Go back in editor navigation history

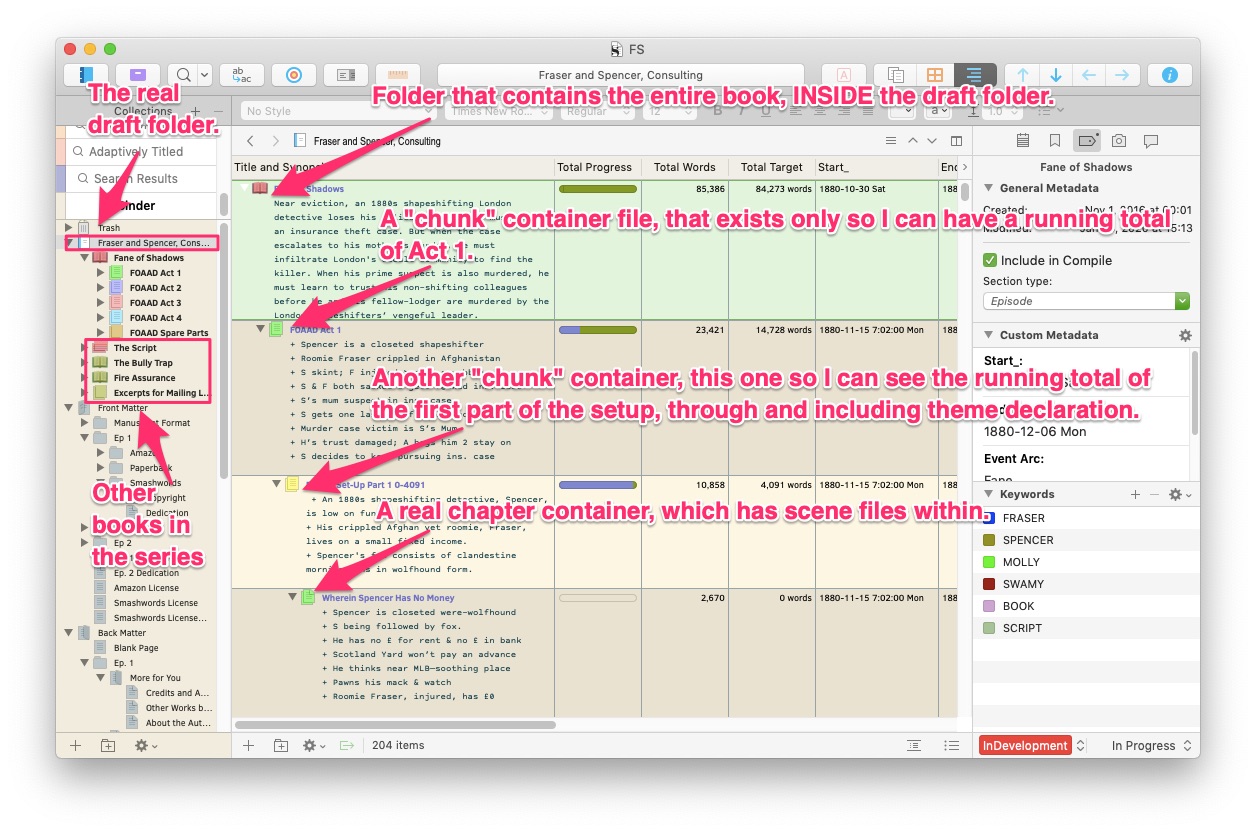tap(251, 141)
